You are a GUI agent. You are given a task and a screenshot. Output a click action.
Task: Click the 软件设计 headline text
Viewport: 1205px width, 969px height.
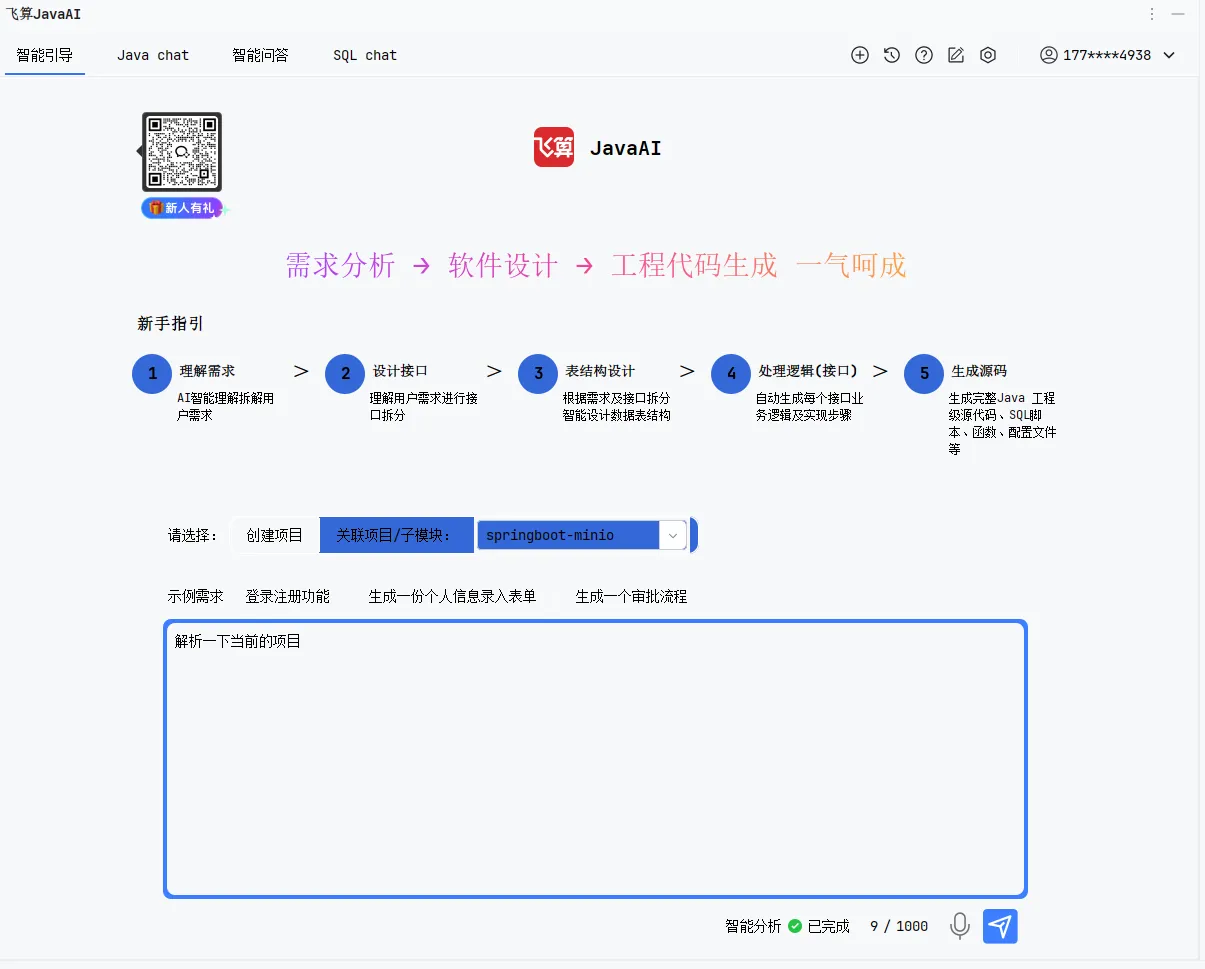(503, 265)
